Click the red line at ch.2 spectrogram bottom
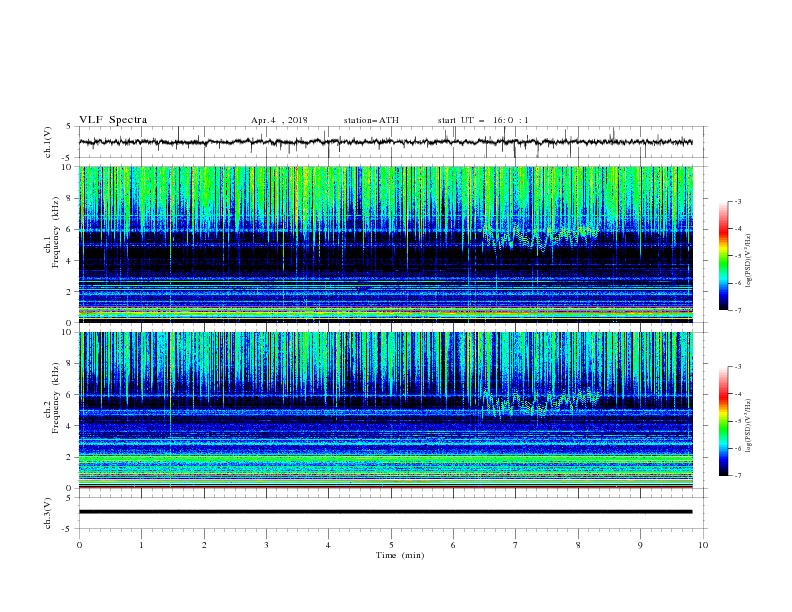The height and width of the screenshot is (612, 792). [x=386, y=487]
